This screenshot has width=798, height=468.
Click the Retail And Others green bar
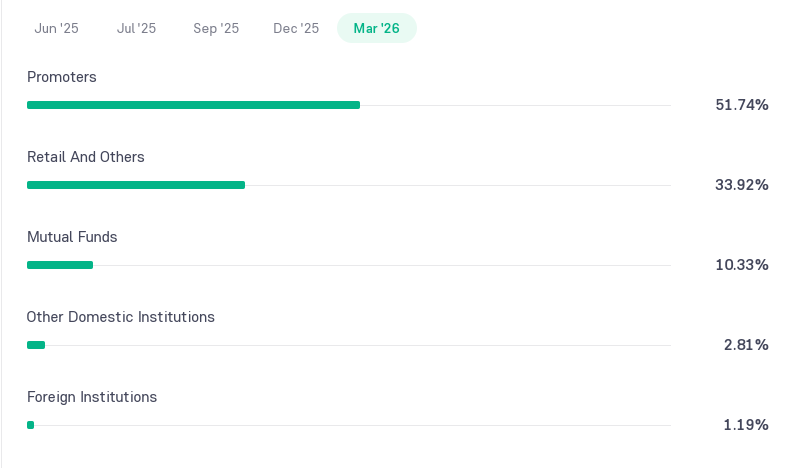click(136, 185)
